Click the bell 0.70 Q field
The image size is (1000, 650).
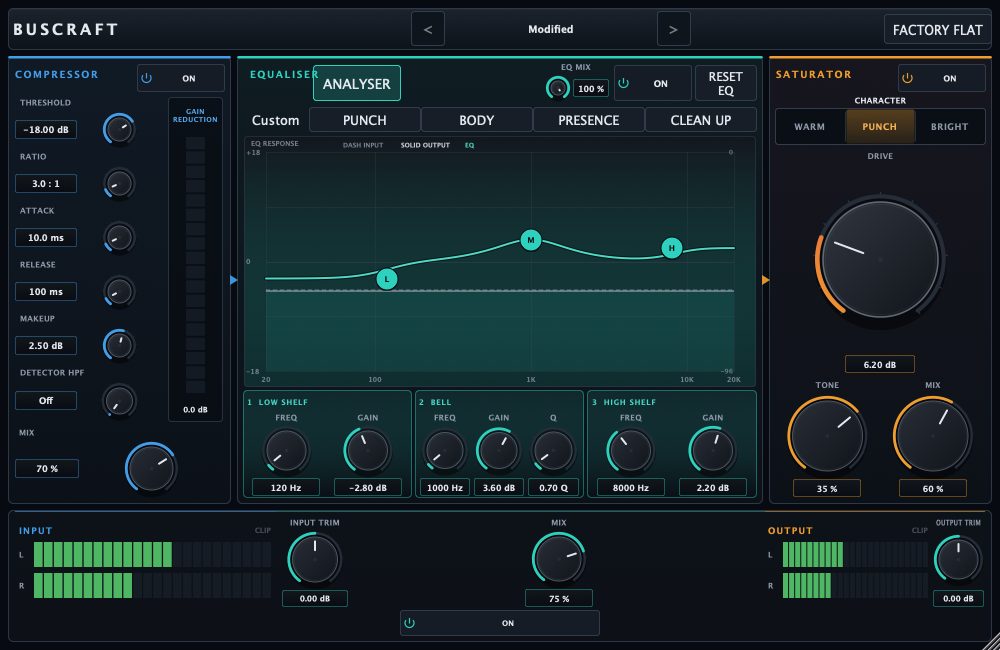pos(553,487)
